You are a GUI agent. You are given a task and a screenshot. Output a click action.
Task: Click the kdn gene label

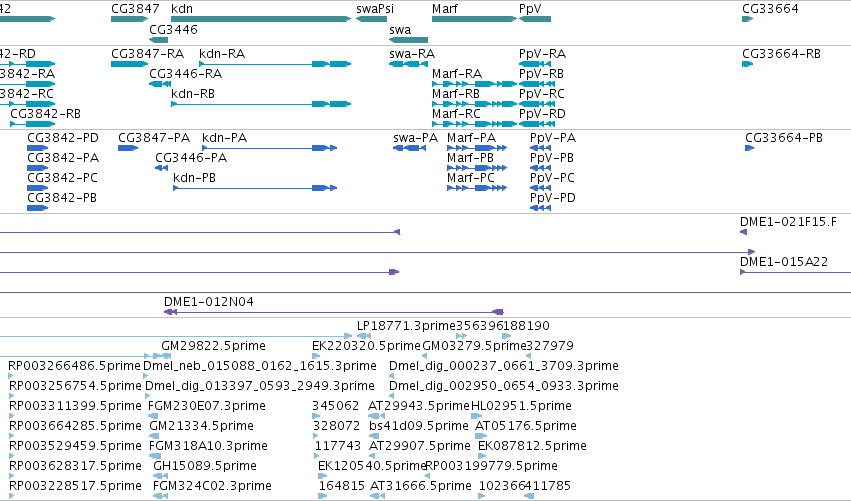point(182,9)
